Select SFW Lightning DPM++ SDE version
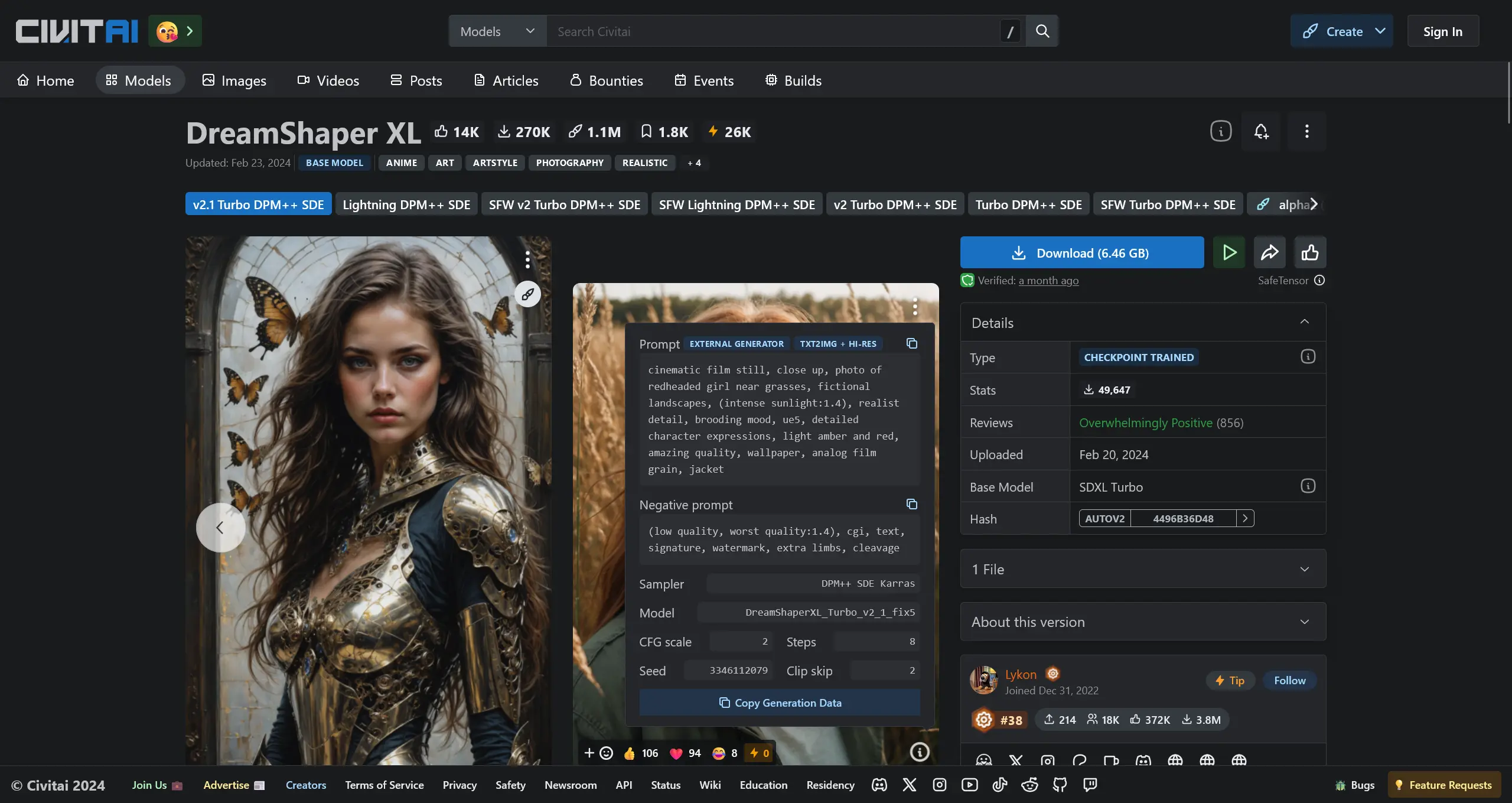Screen dimensions: 1512x803 click(x=737, y=204)
